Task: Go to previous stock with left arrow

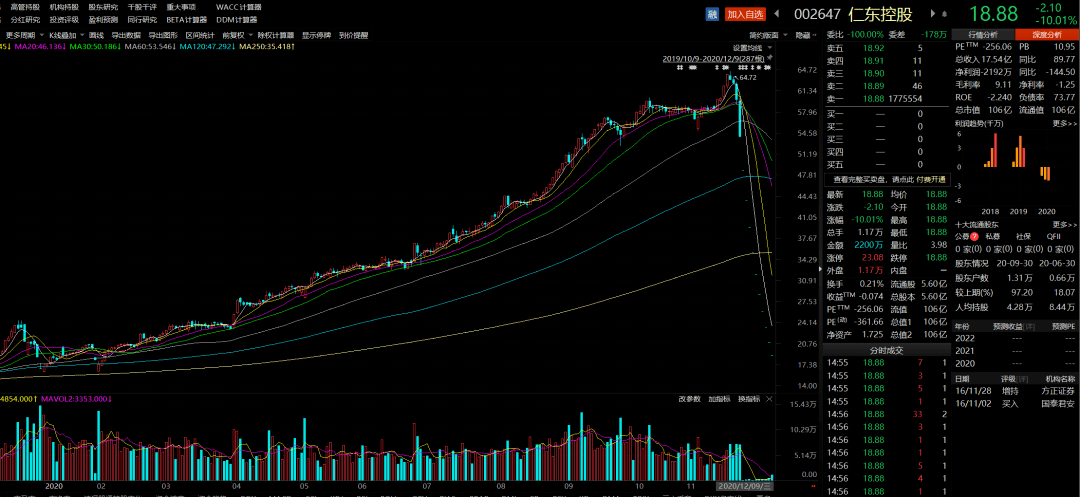Action: click(x=777, y=13)
